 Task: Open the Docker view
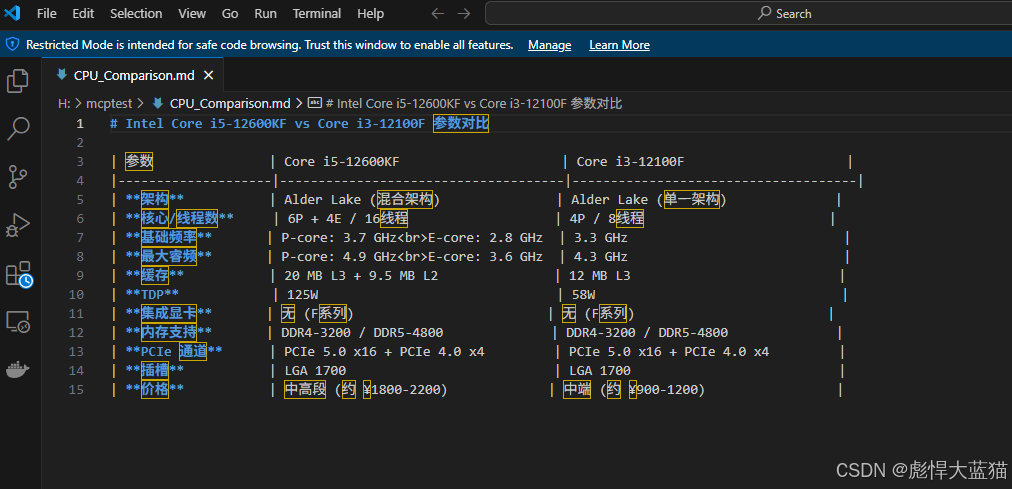[x=18, y=370]
